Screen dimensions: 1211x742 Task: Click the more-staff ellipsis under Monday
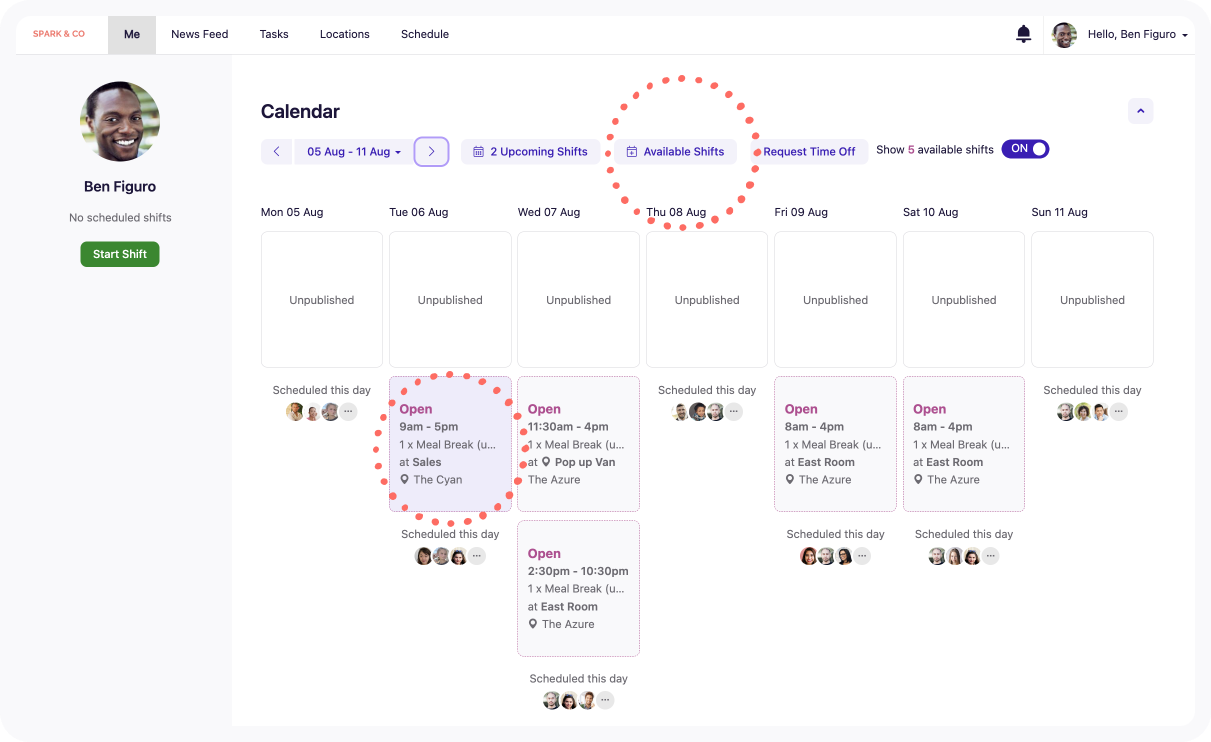[x=348, y=412]
